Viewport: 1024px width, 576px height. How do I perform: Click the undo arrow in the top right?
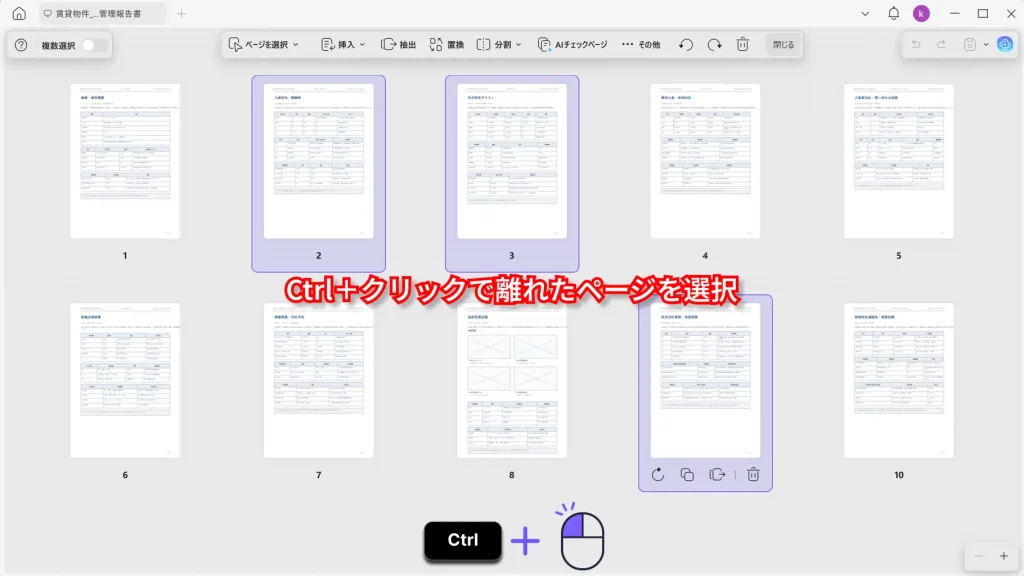pyautogui.click(x=916, y=44)
